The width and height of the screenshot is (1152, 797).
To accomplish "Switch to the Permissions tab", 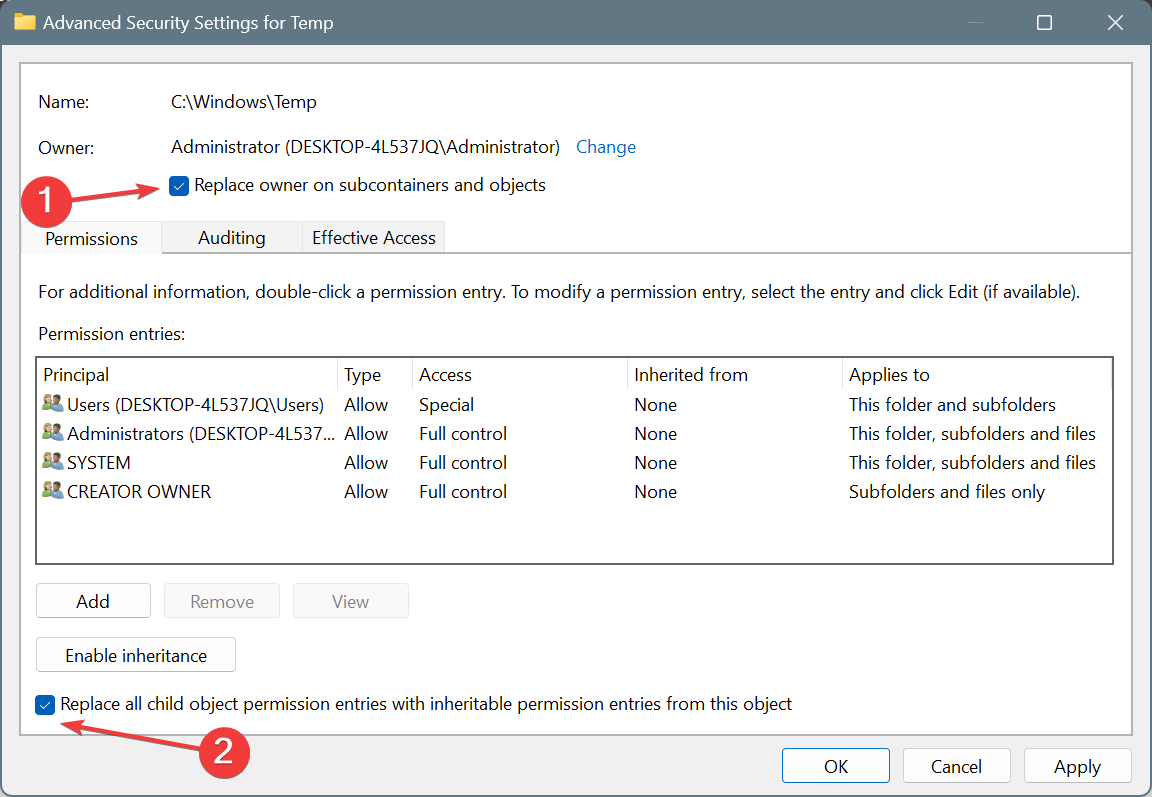I will (x=91, y=238).
